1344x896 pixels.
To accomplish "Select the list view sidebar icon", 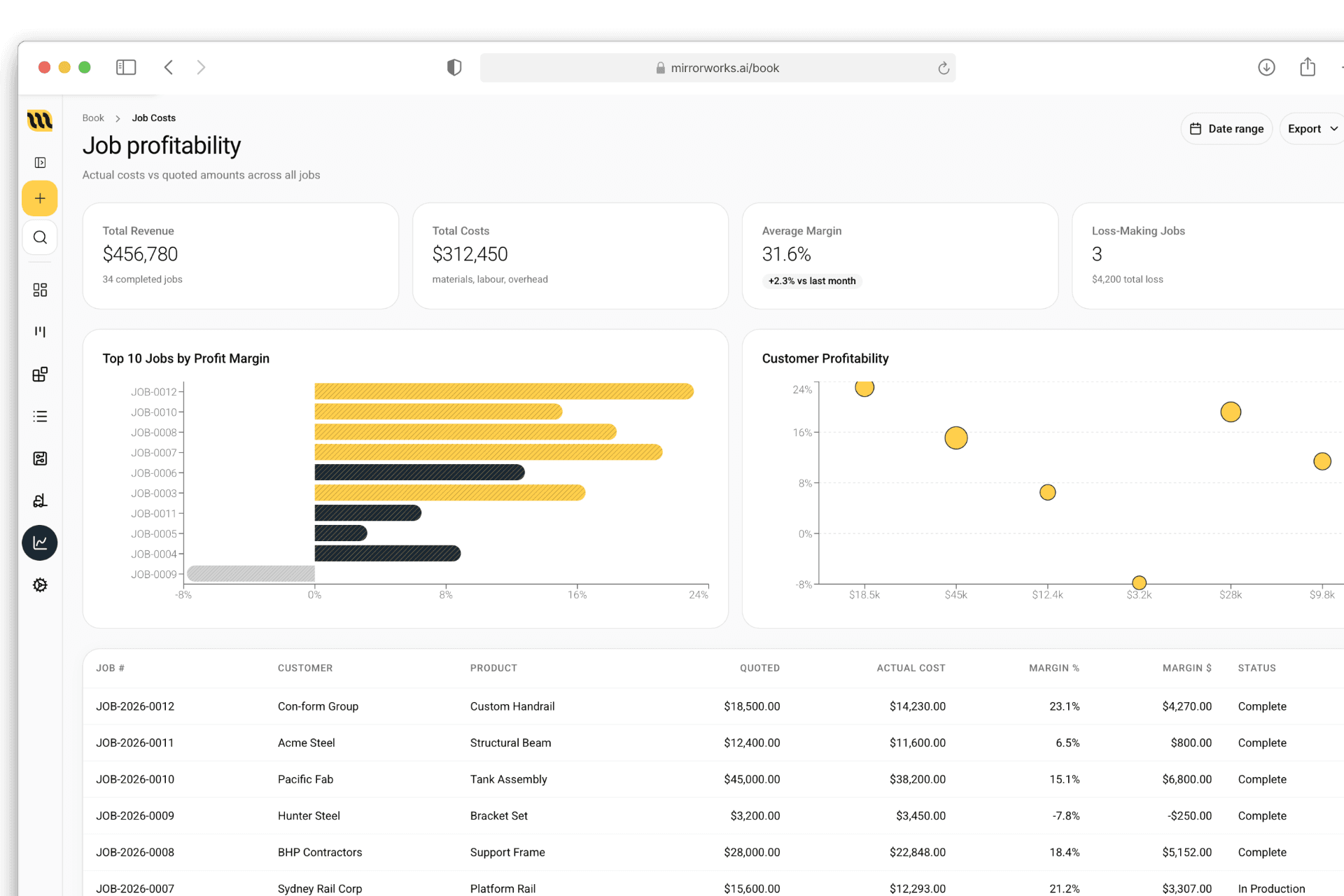I will tap(40, 416).
